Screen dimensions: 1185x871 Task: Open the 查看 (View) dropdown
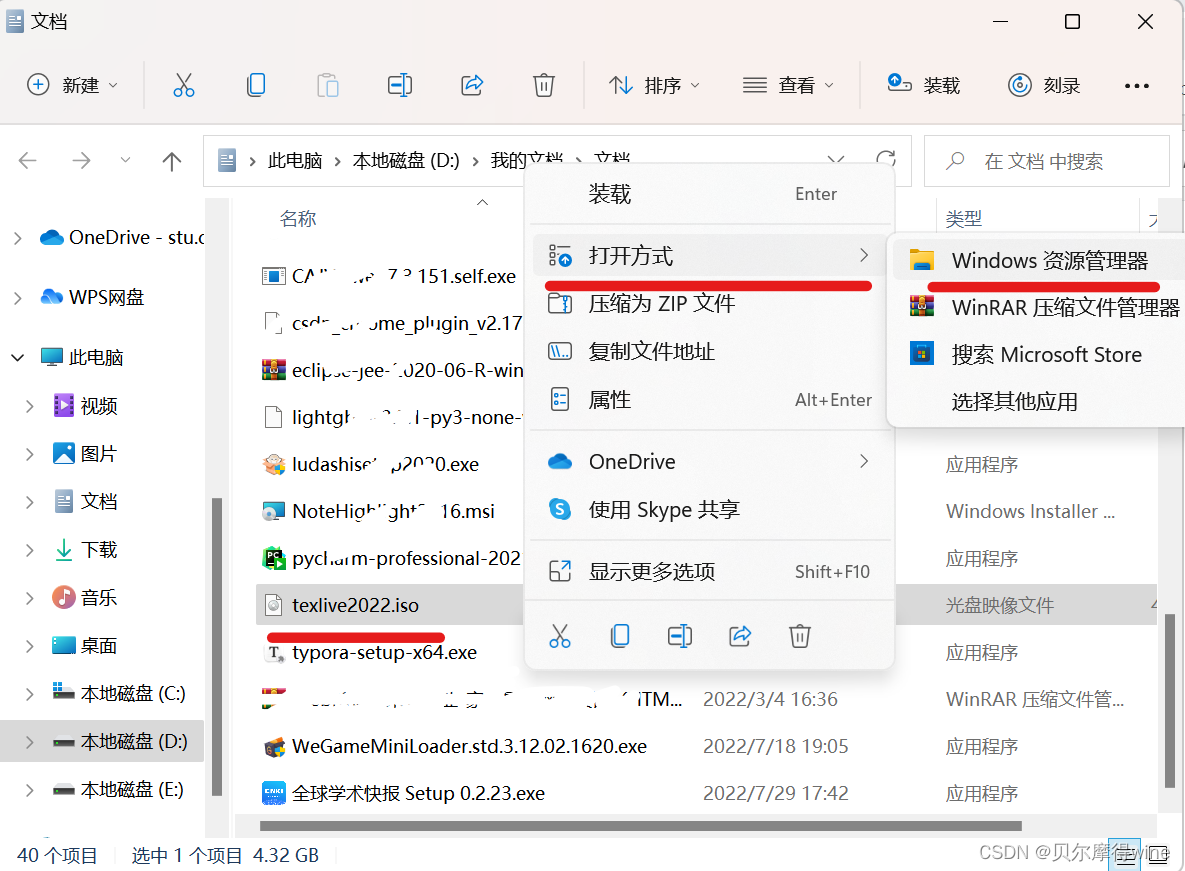(789, 85)
